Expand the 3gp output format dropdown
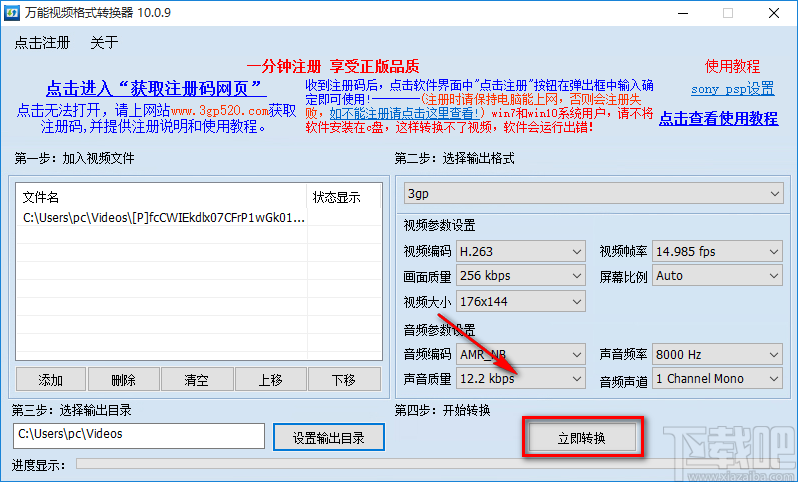 coord(593,194)
